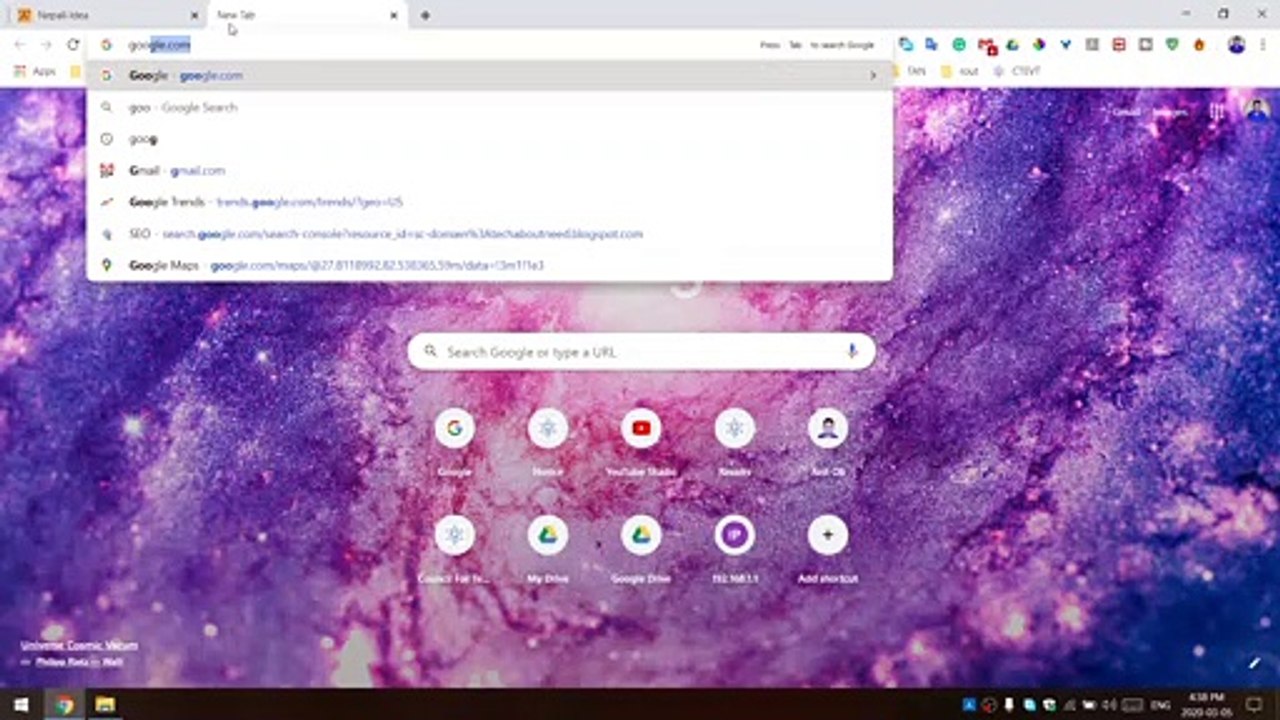Go back using the back arrow
Viewport: 1280px width, 720px height.
point(19,45)
